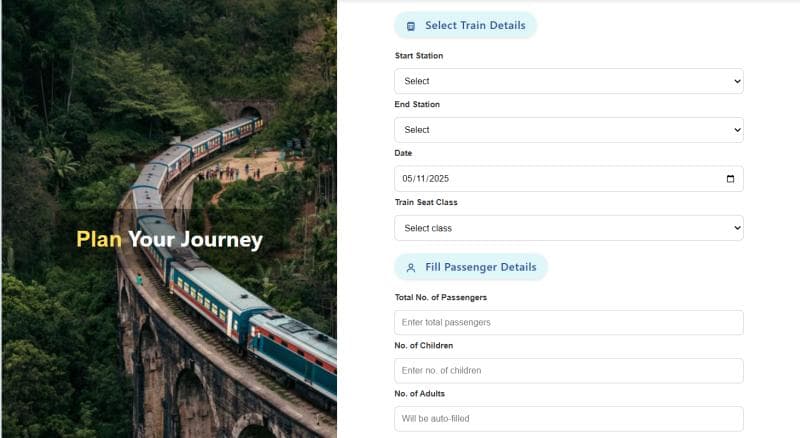Click the Total No. of Passengers label
800x438 pixels.
441,297
